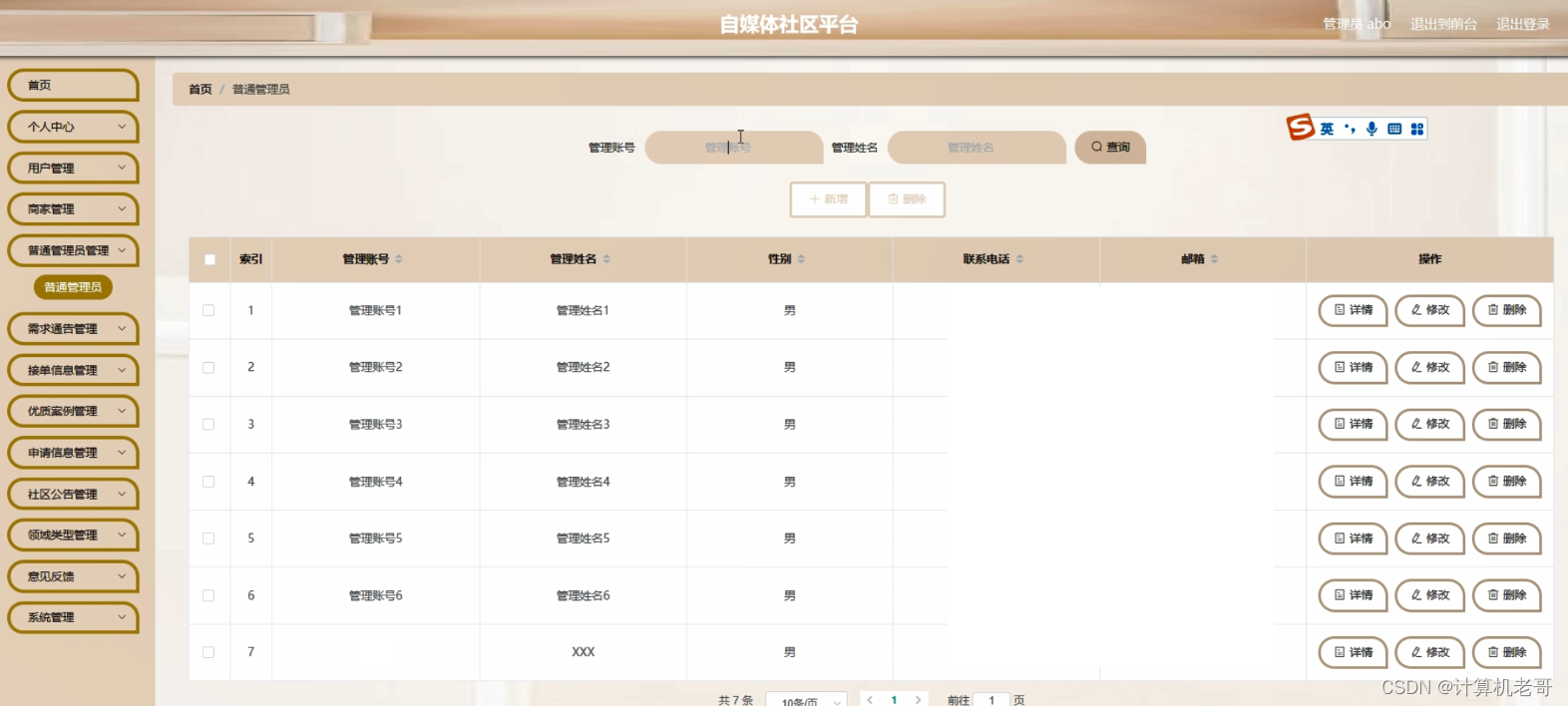Click the 退出到前台 link
This screenshot has height=706, width=1568.
(1443, 24)
